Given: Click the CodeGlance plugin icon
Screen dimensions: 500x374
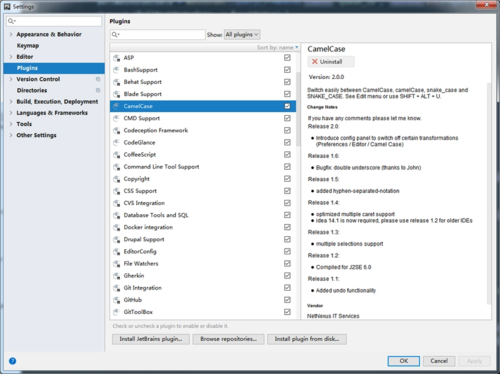Looking at the screenshot, I should coord(116,143).
